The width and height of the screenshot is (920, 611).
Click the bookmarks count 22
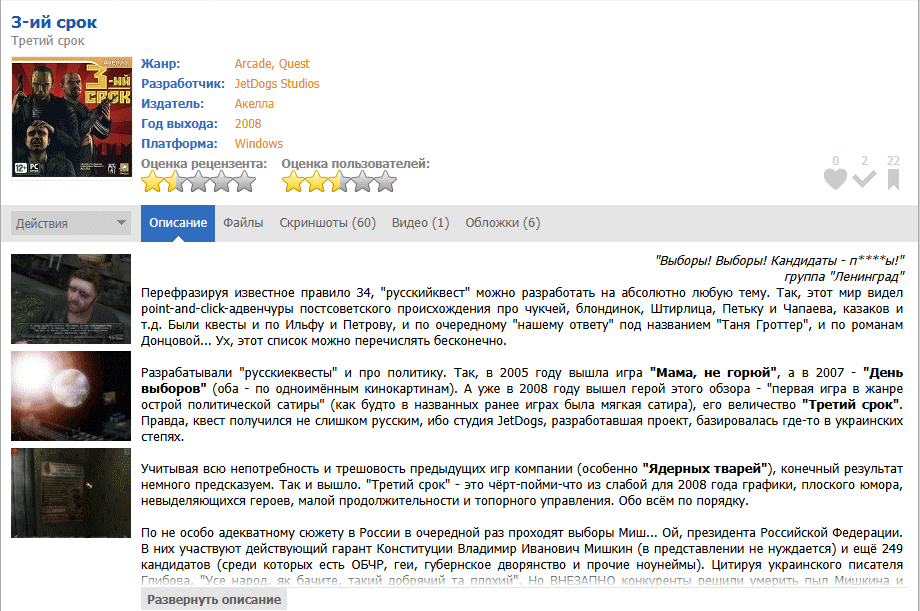893,161
